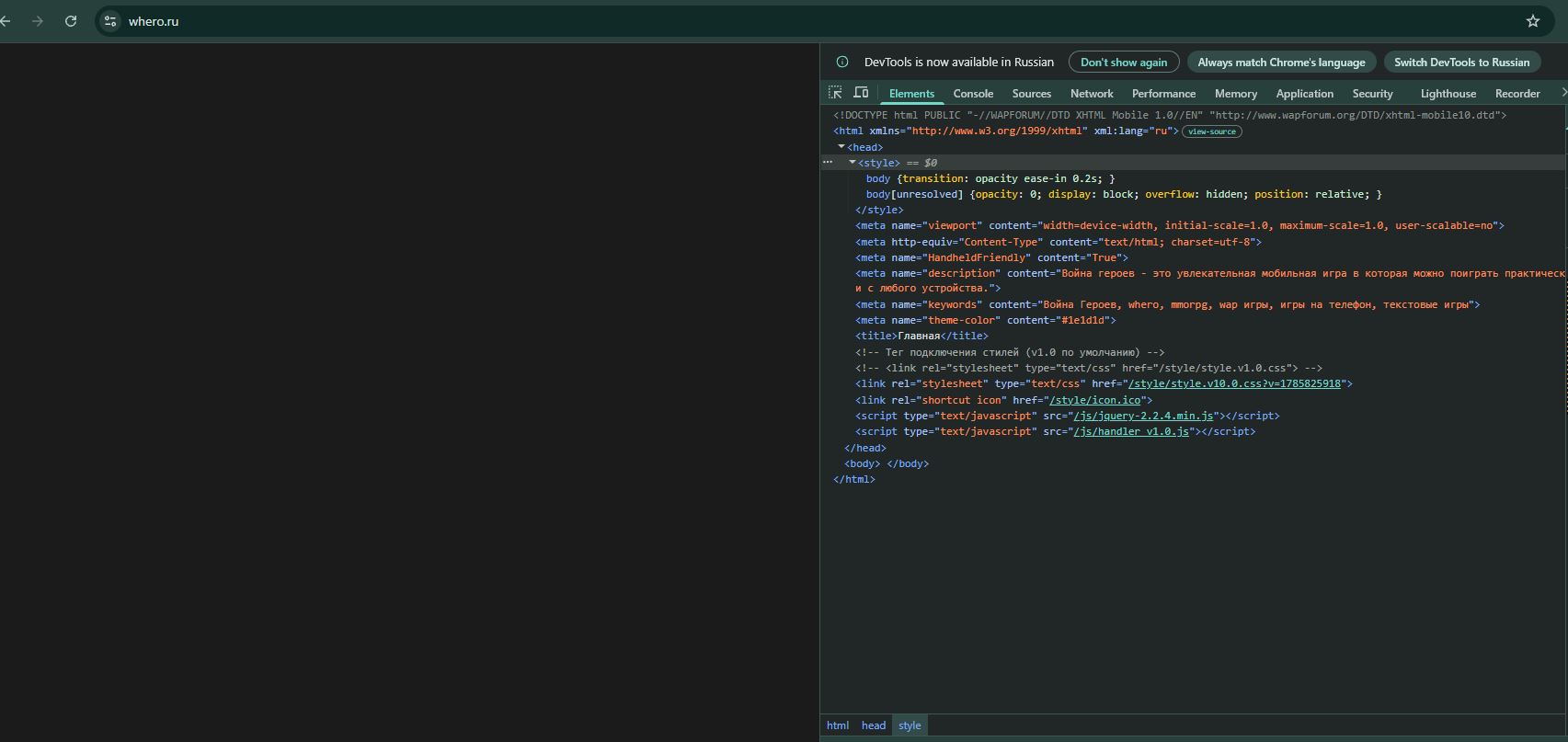Click the closing </style> tag

coord(879,210)
